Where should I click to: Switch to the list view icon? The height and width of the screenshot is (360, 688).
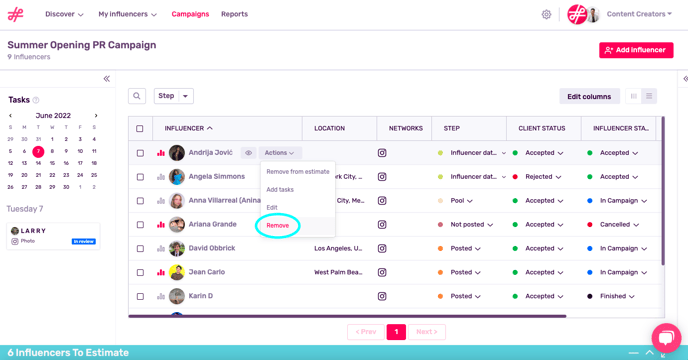click(x=649, y=96)
